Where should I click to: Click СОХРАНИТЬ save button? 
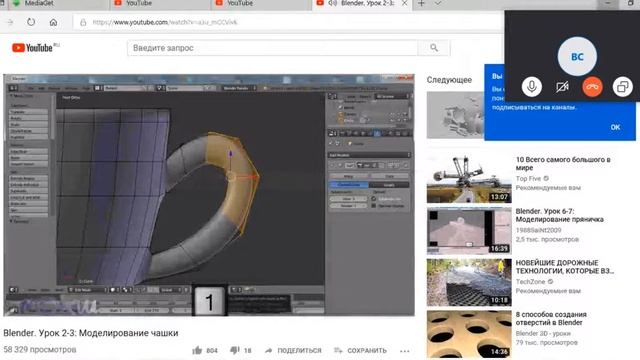[360, 350]
